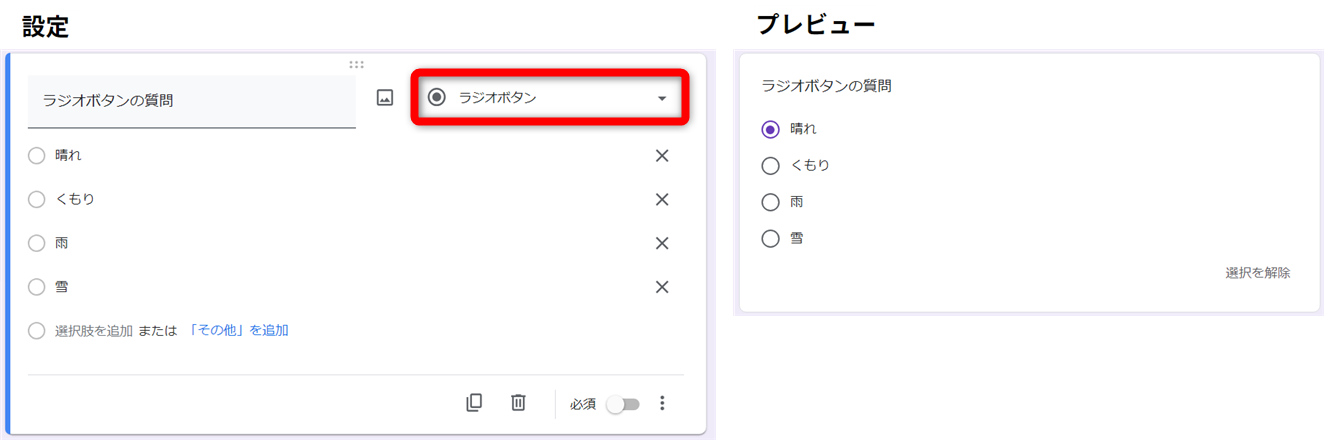Delete the くもり option using its X icon
1344x442 pixels.
(x=661, y=199)
